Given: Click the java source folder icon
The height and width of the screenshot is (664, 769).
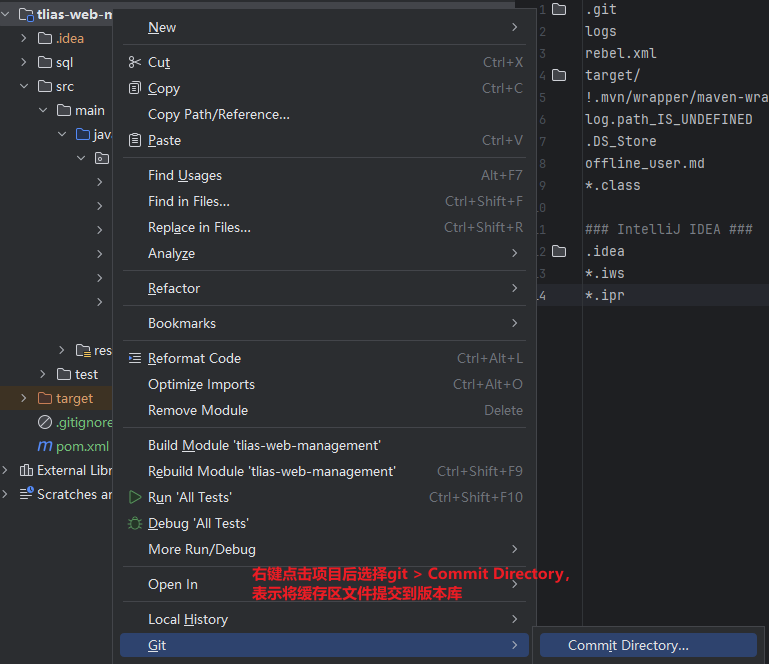Looking at the screenshot, I should point(83,134).
